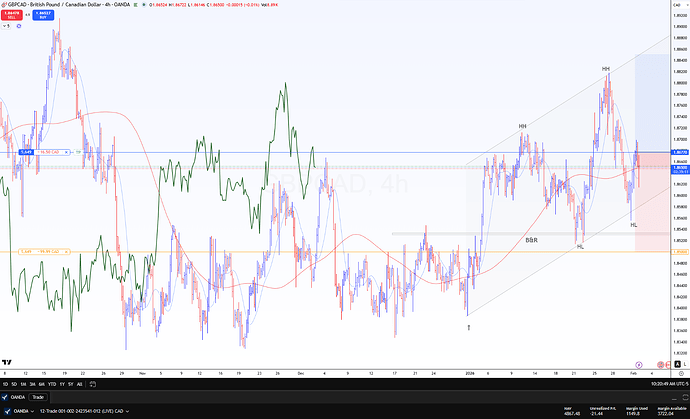The width and height of the screenshot is (690, 419).
Task: Click the round data-mode indicator left of the O price
Action: 144,5
